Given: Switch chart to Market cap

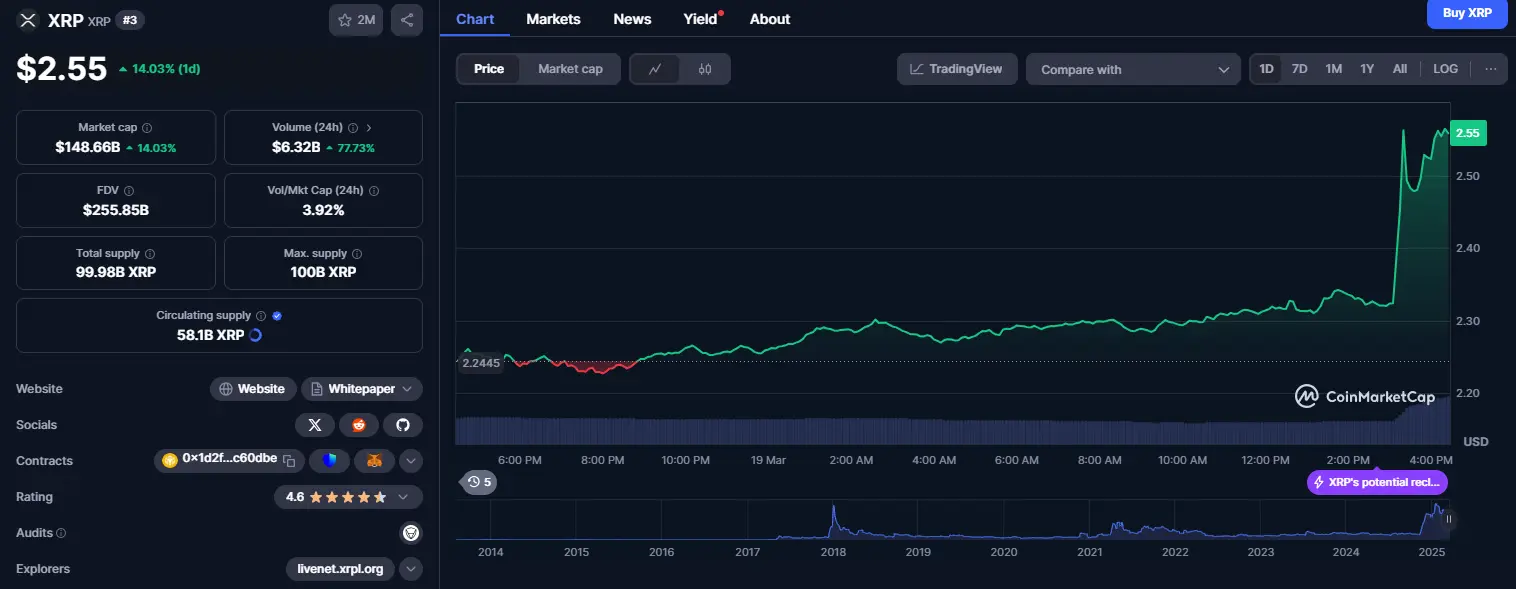Looking at the screenshot, I should click(570, 69).
